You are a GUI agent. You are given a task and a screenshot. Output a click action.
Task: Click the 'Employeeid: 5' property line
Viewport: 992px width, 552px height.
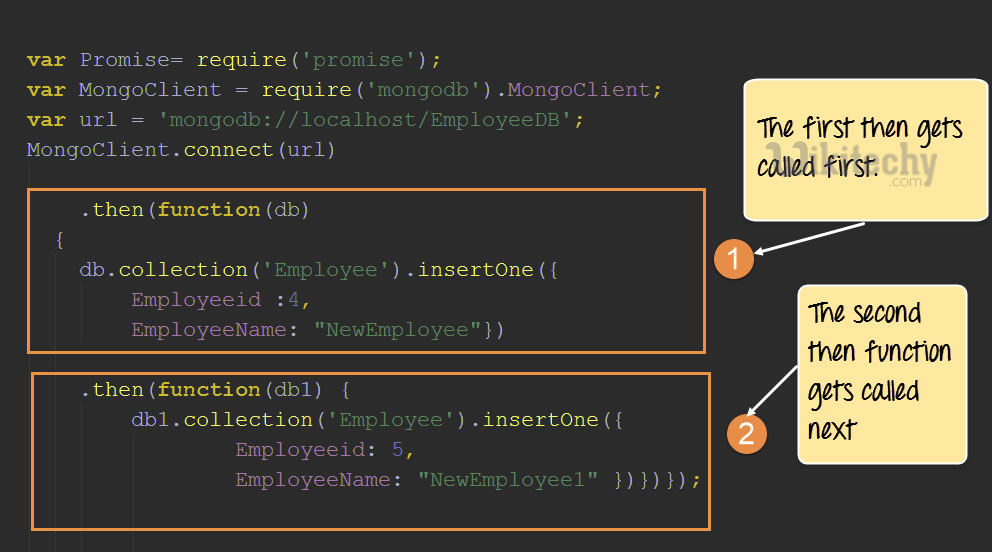[324, 450]
